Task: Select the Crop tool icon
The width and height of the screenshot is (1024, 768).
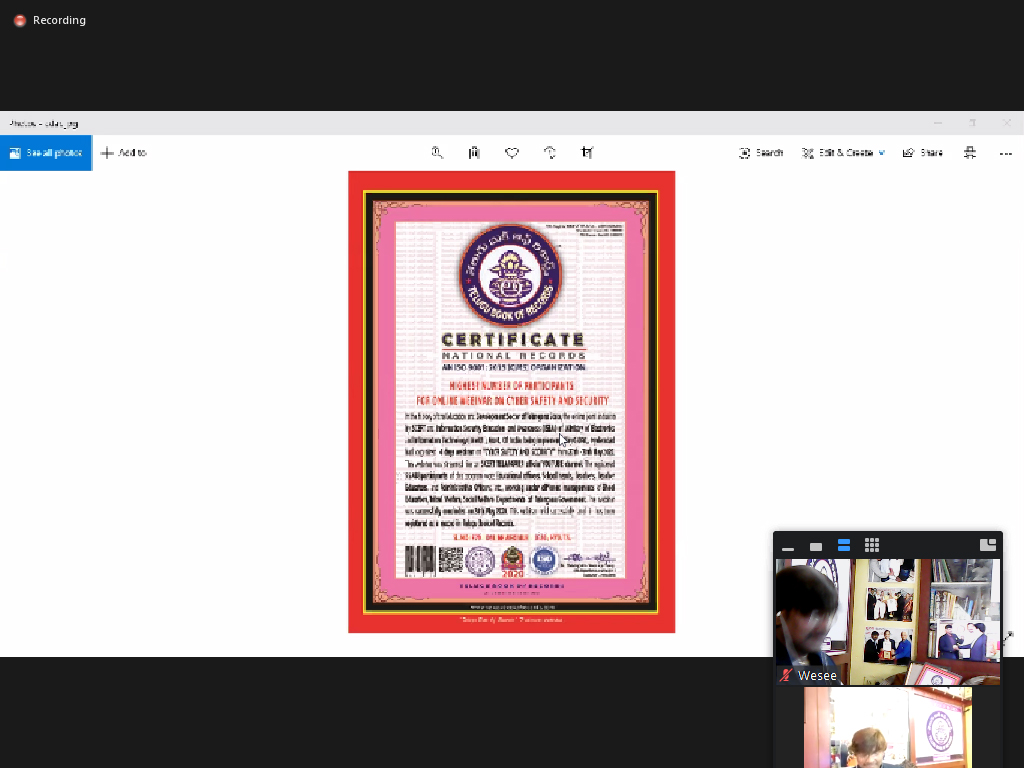Action: (x=587, y=153)
